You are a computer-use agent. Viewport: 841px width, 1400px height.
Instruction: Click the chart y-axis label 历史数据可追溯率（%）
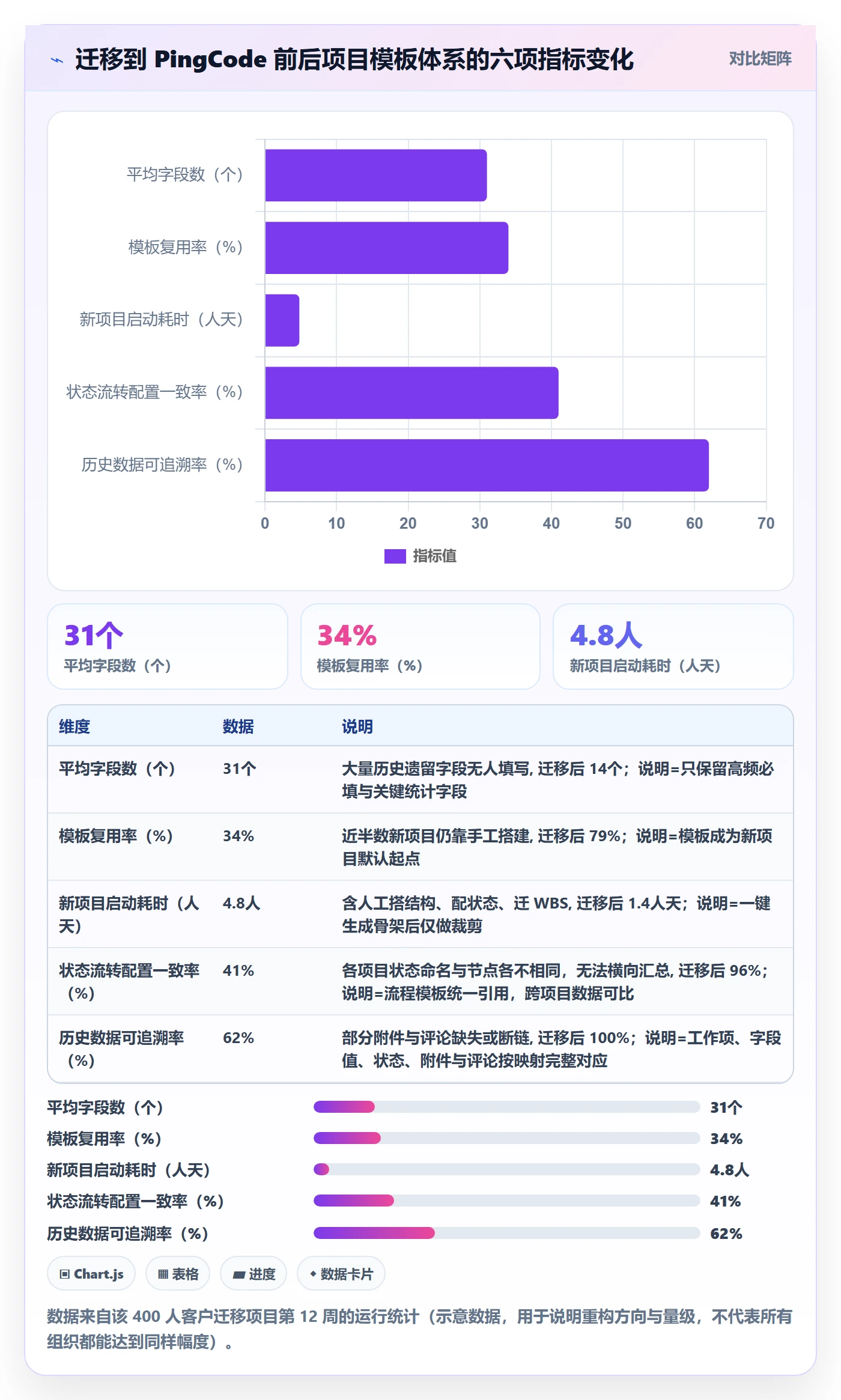[162, 465]
